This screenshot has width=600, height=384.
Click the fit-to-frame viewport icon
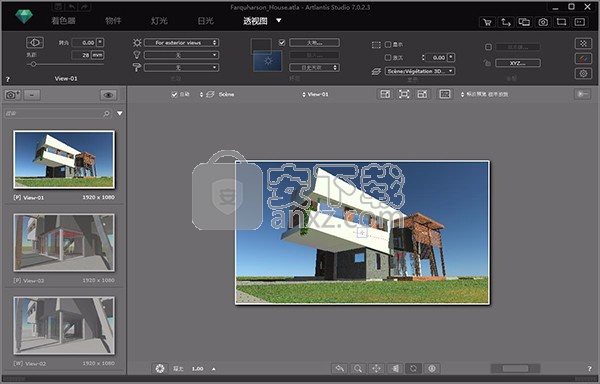tap(404, 94)
